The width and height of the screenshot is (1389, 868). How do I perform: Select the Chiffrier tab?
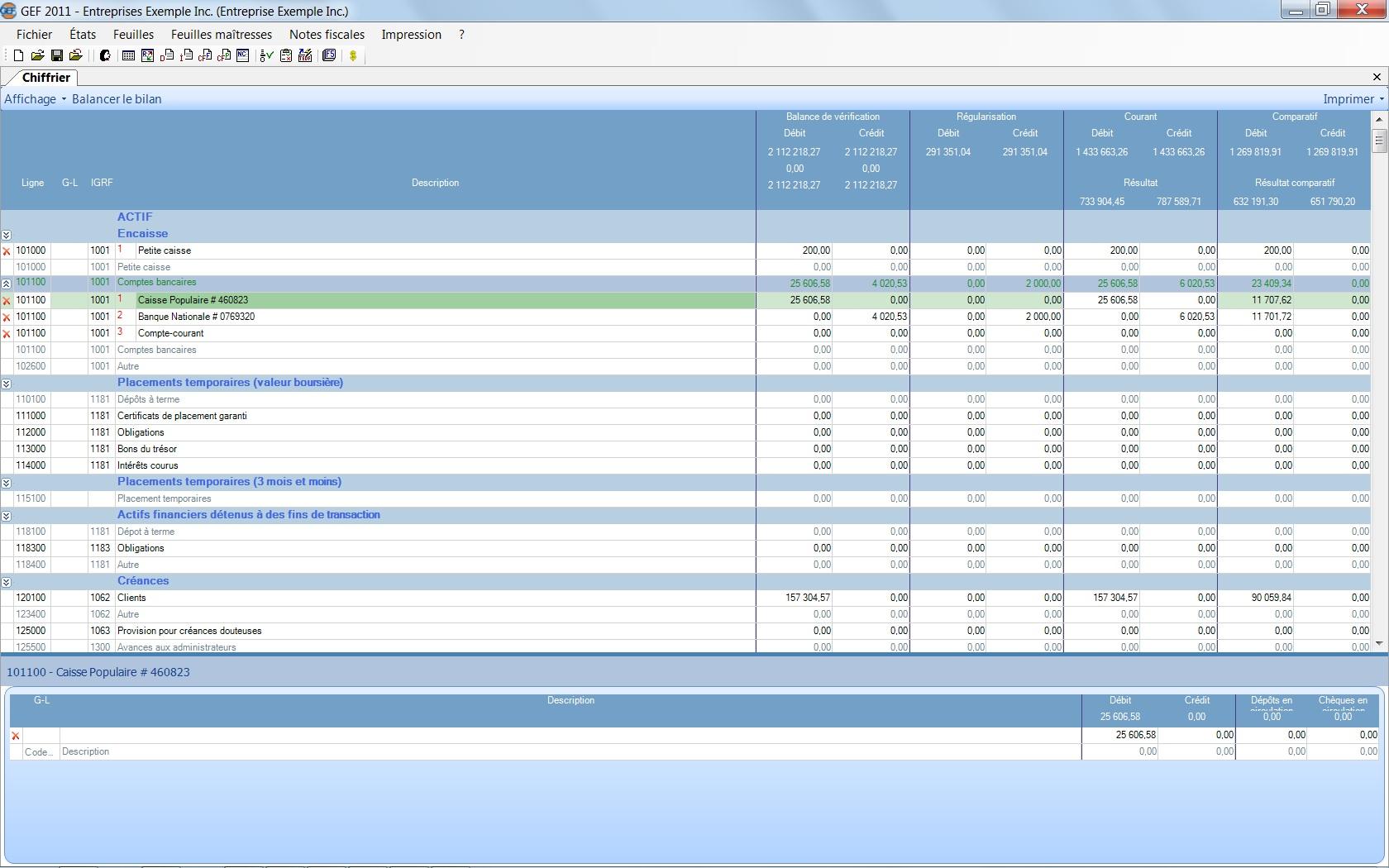45,78
